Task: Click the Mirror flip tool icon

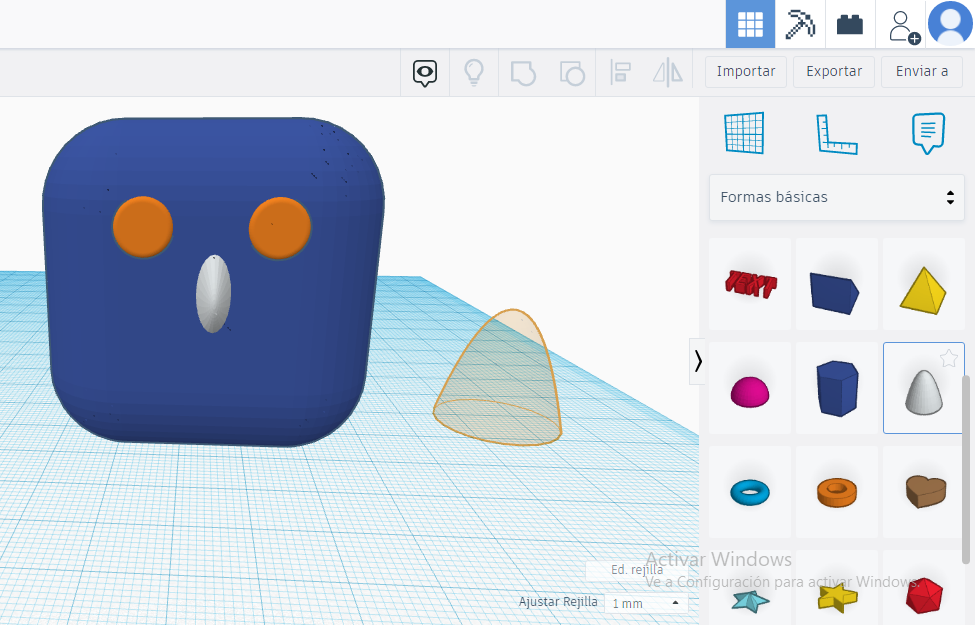Action: pos(668,72)
